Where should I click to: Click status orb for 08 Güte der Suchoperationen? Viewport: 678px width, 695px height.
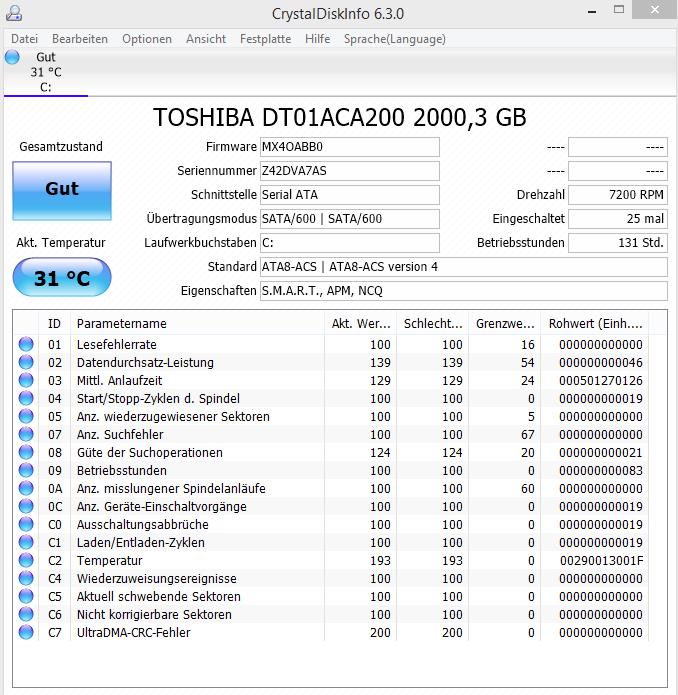26,452
